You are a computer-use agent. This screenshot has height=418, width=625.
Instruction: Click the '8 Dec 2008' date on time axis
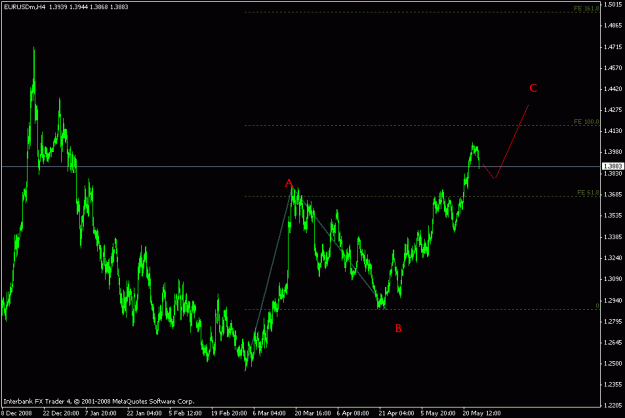(18, 413)
